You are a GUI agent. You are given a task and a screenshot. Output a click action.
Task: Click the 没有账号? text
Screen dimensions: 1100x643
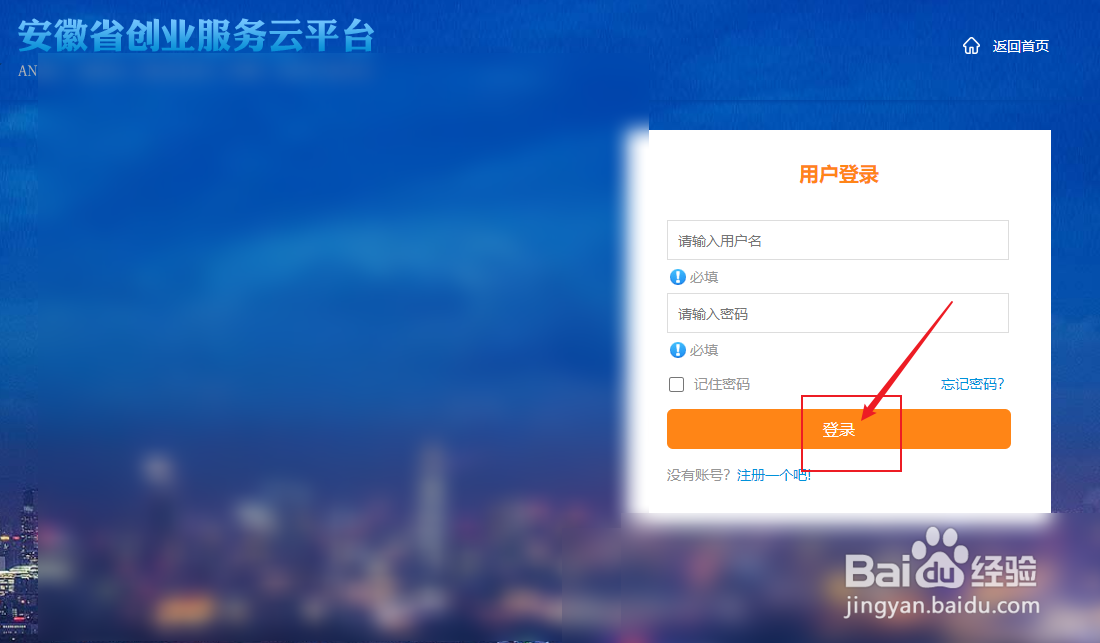click(700, 475)
